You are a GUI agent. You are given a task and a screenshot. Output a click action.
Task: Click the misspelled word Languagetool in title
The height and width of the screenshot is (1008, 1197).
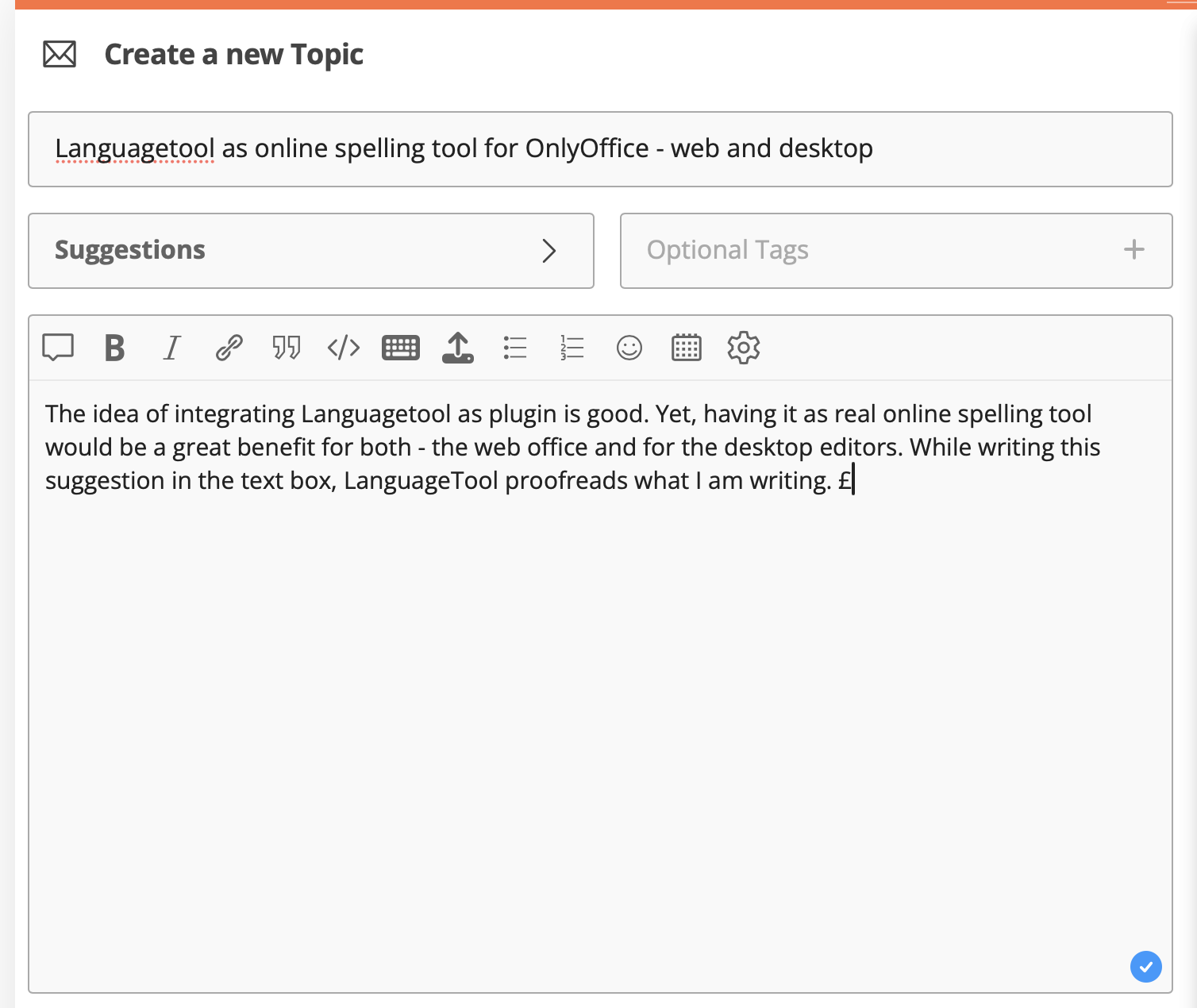point(135,149)
